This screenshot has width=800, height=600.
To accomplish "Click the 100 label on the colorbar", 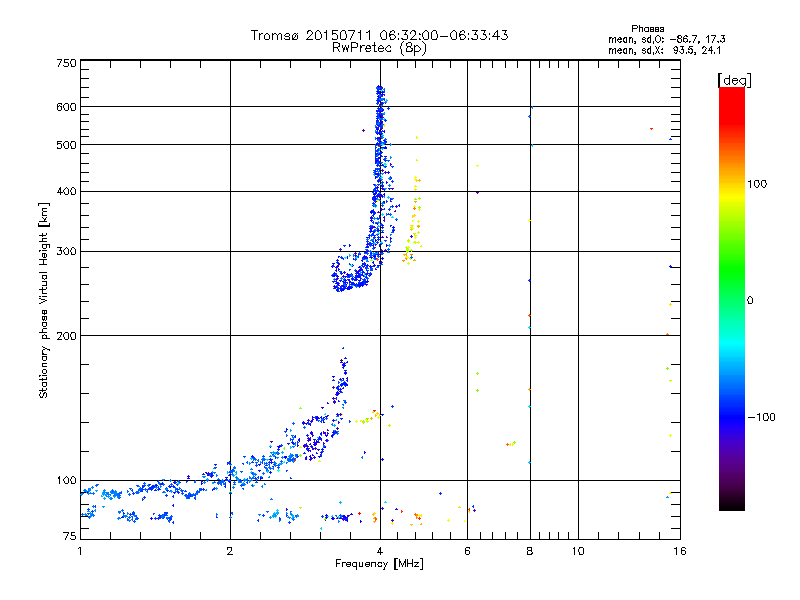I will pyautogui.click(x=757, y=184).
